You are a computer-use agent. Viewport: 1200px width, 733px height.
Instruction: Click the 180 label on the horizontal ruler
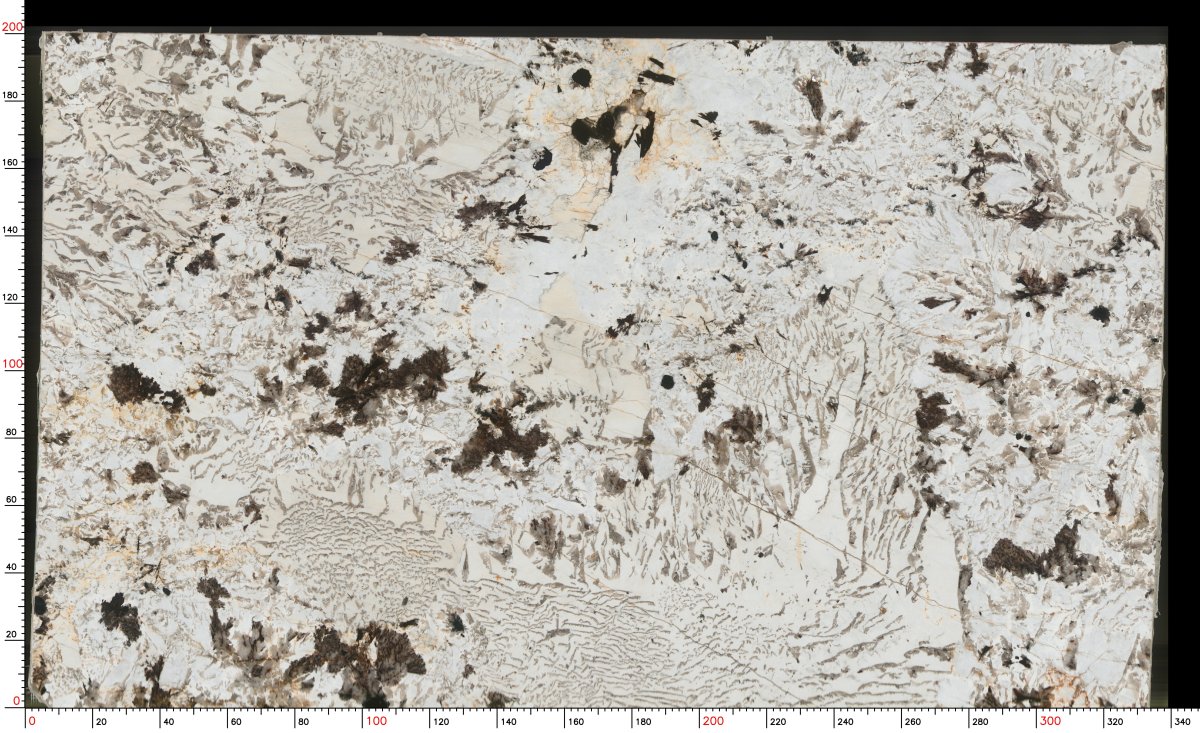coord(642,721)
